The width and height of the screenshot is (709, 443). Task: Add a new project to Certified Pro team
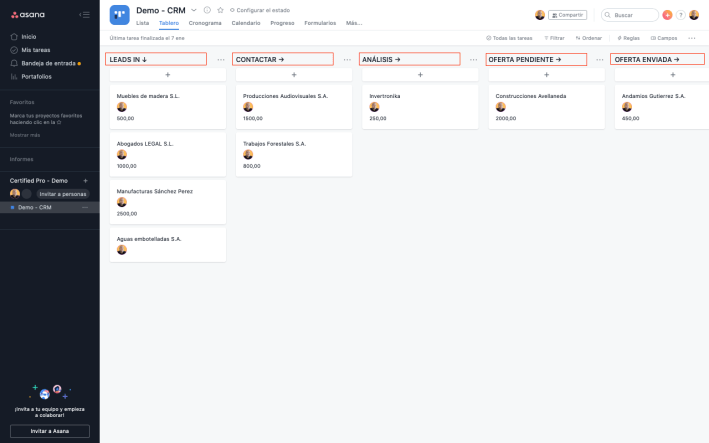85,180
